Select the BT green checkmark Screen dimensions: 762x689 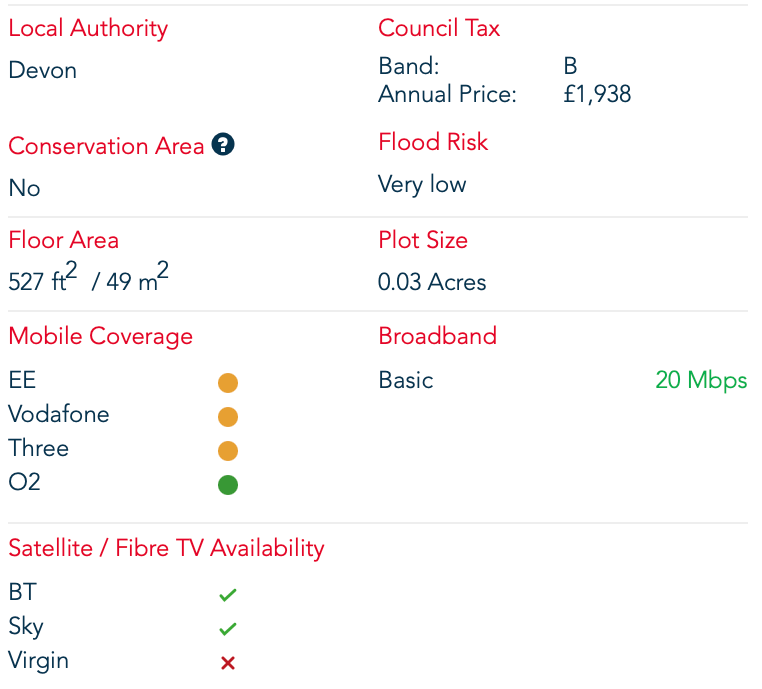click(227, 594)
